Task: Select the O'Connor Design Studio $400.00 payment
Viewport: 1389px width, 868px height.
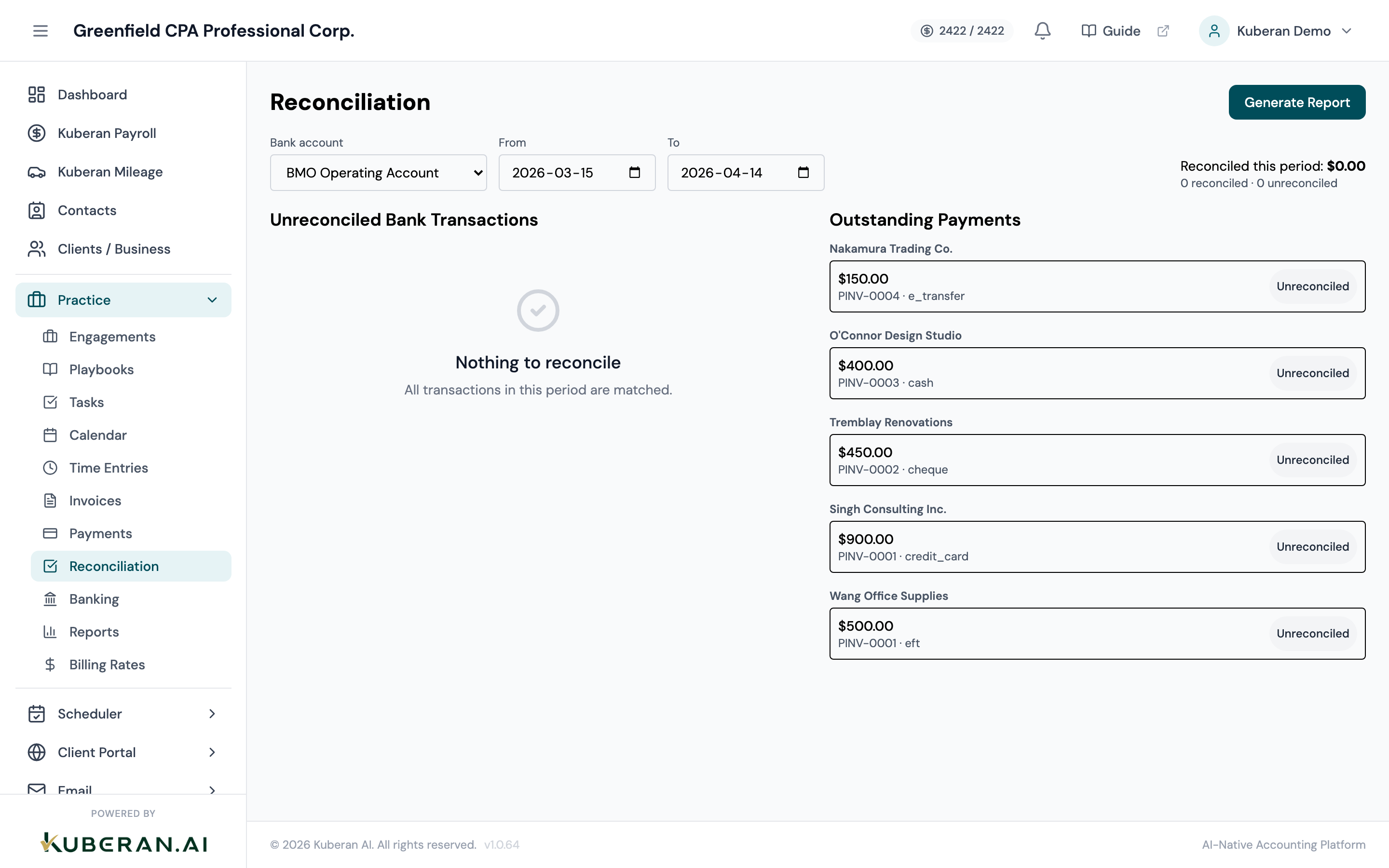Action: point(1097,373)
